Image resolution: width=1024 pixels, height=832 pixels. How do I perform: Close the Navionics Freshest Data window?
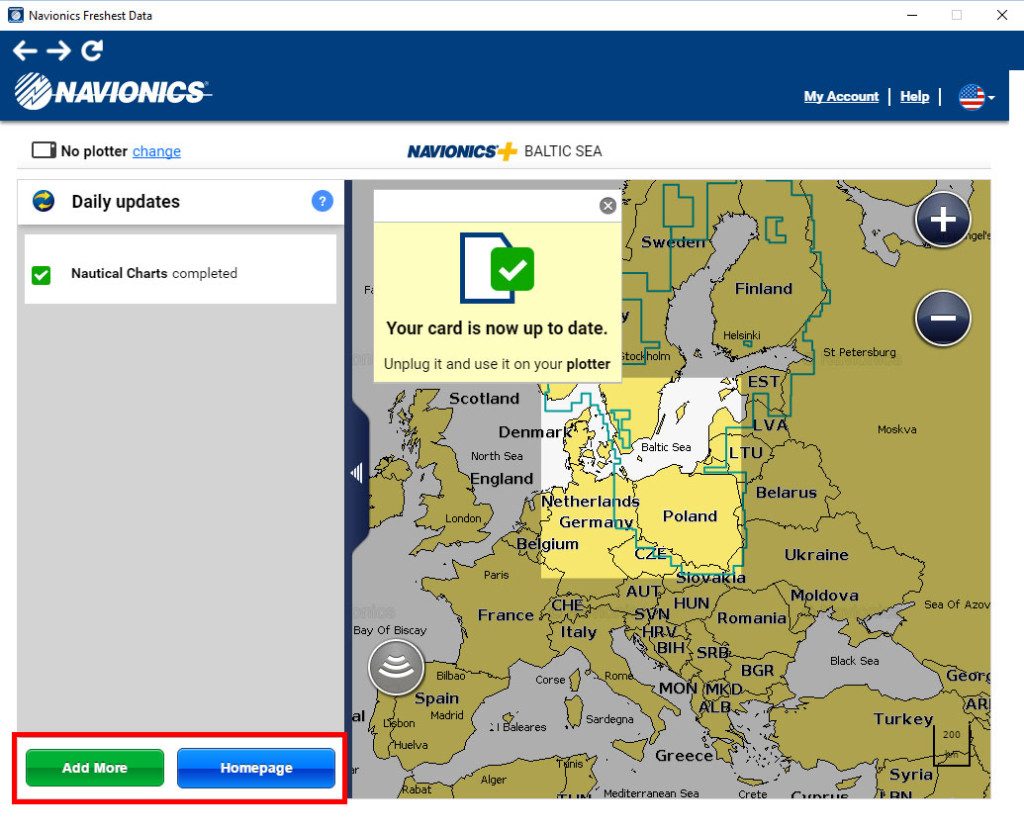click(1002, 15)
